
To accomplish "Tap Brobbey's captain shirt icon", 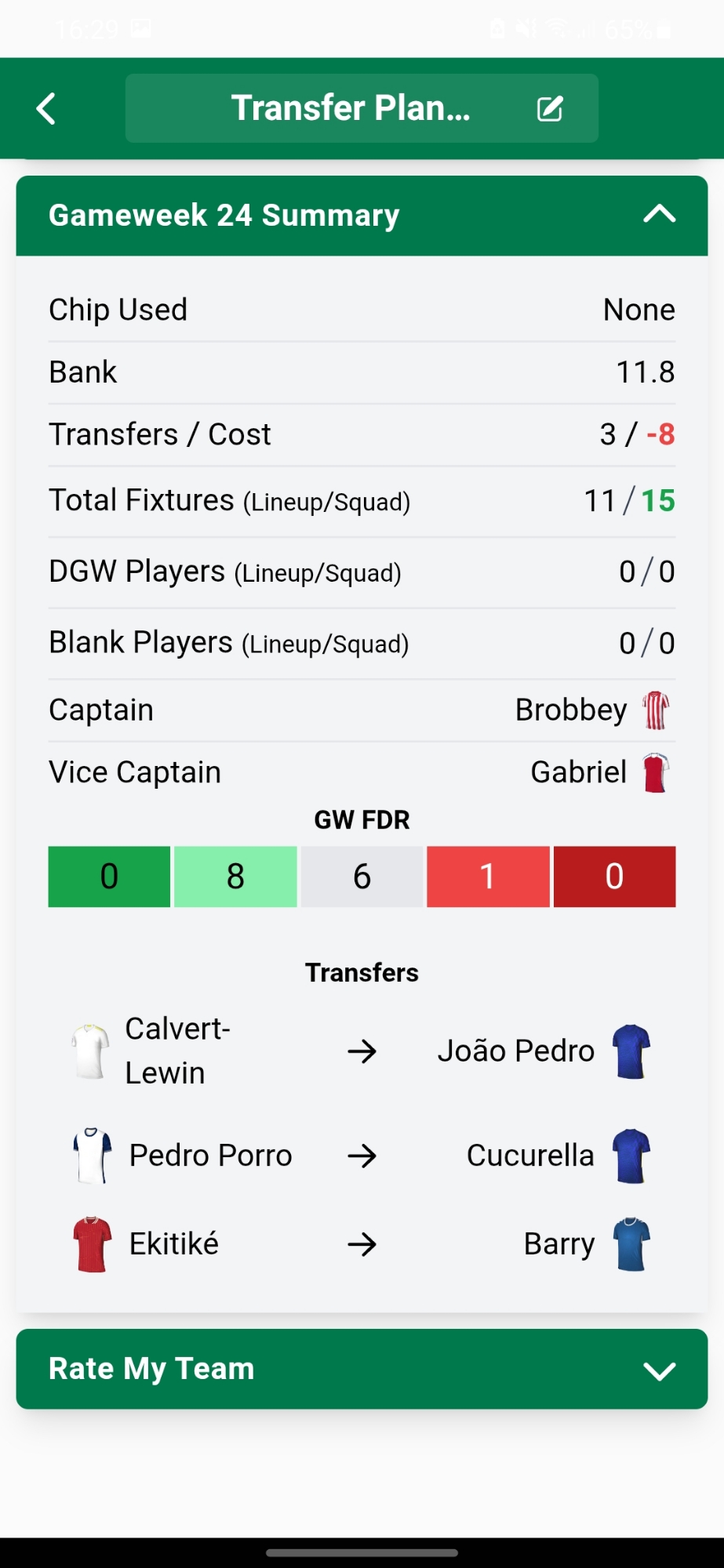I will pos(656,710).
